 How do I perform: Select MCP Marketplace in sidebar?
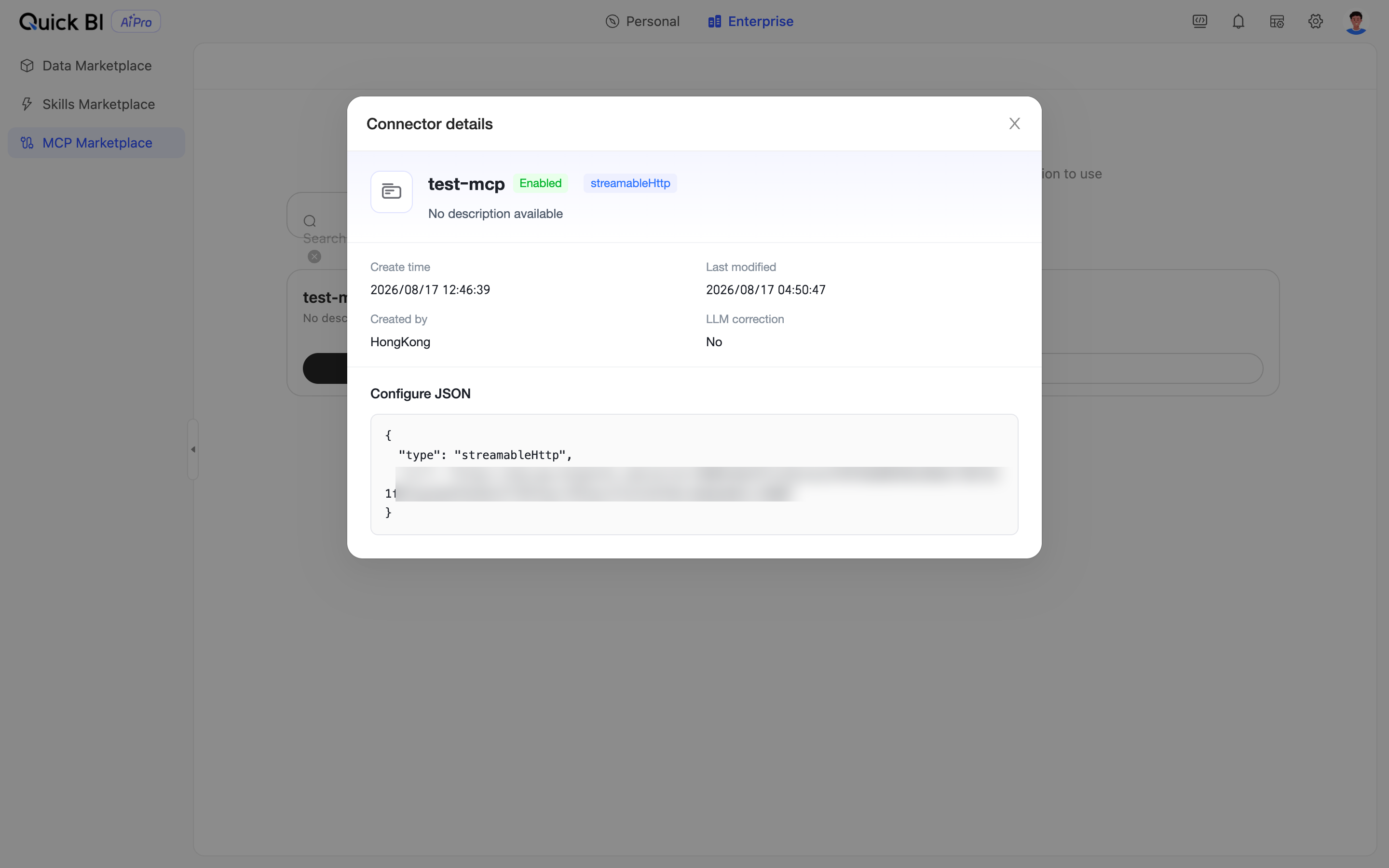[x=96, y=142]
